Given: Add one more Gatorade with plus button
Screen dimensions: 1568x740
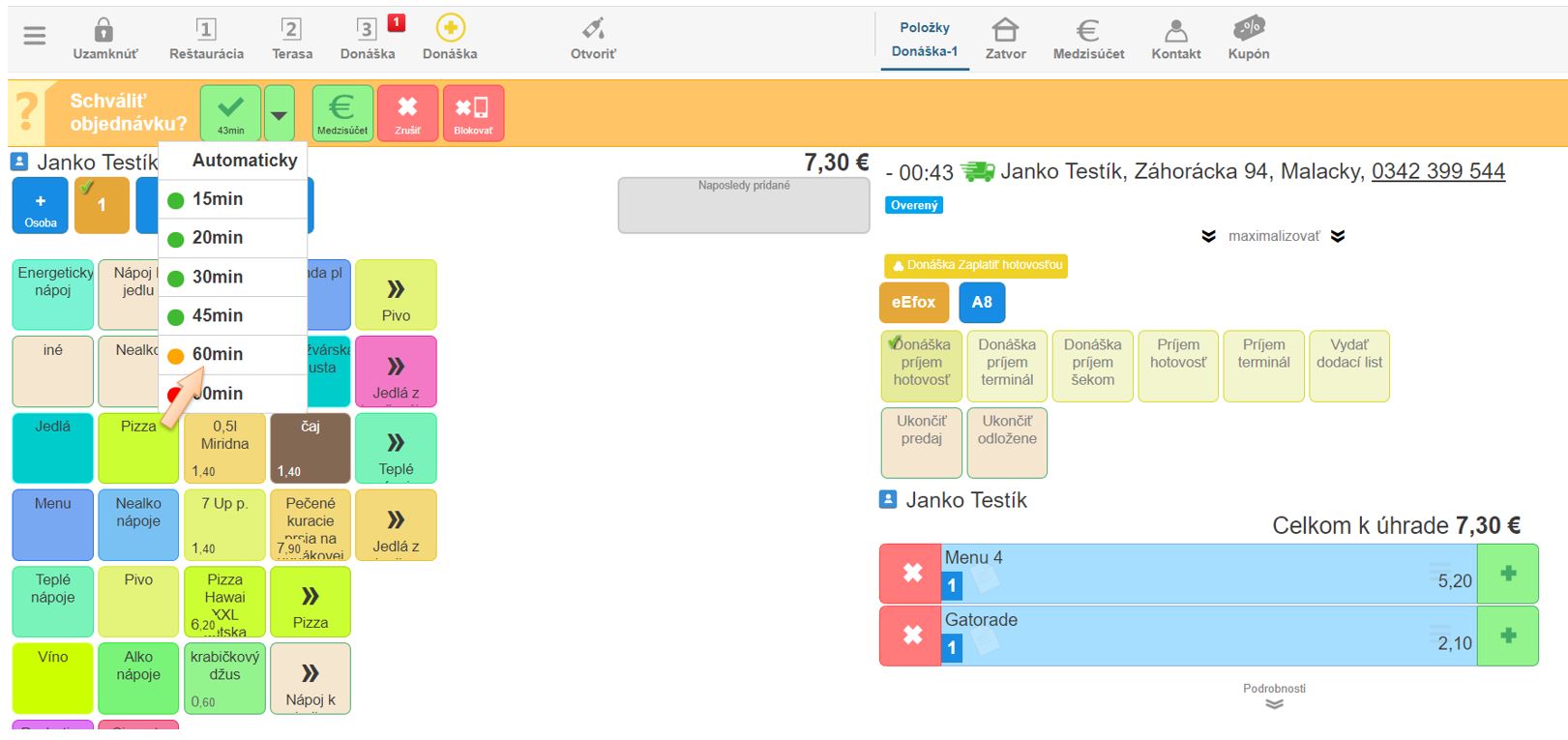Looking at the screenshot, I should (1507, 636).
